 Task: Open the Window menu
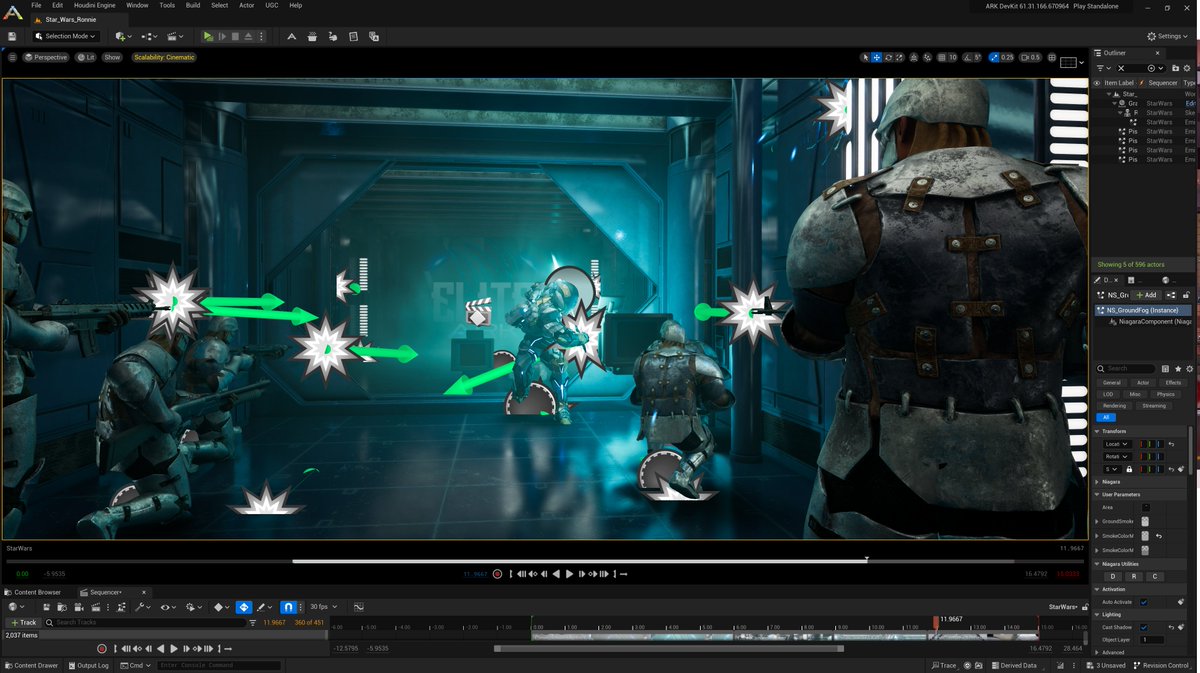137,5
